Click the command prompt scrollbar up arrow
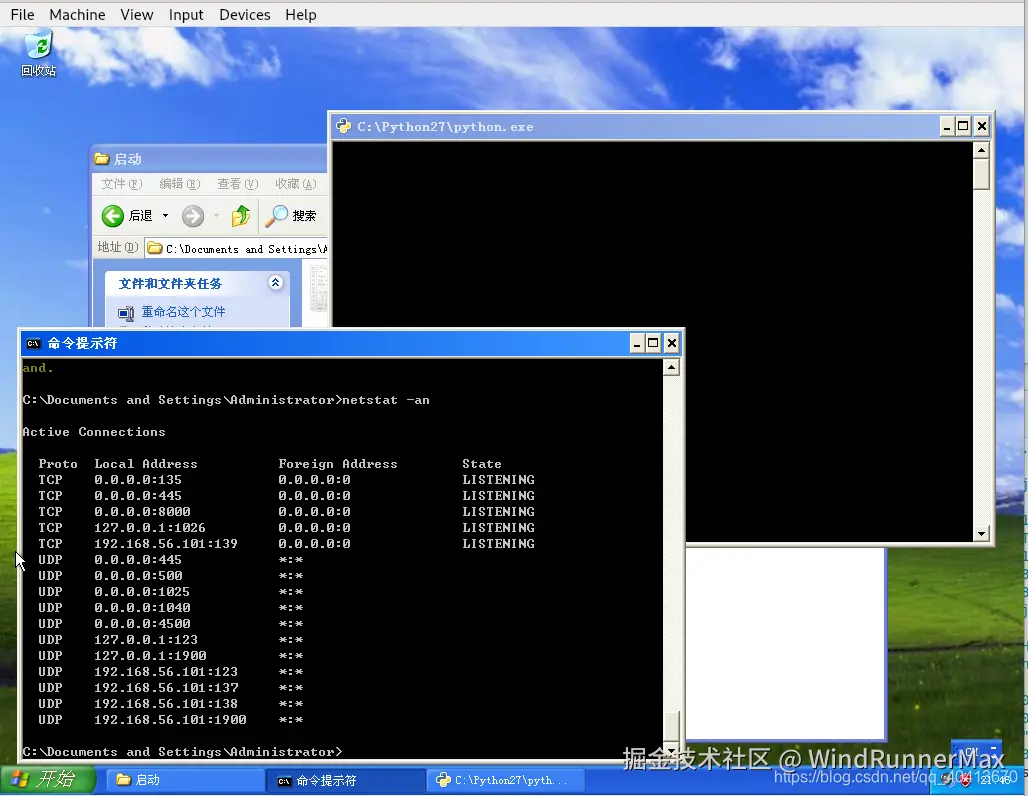This screenshot has height=796, width=1028. pos(671,367)
